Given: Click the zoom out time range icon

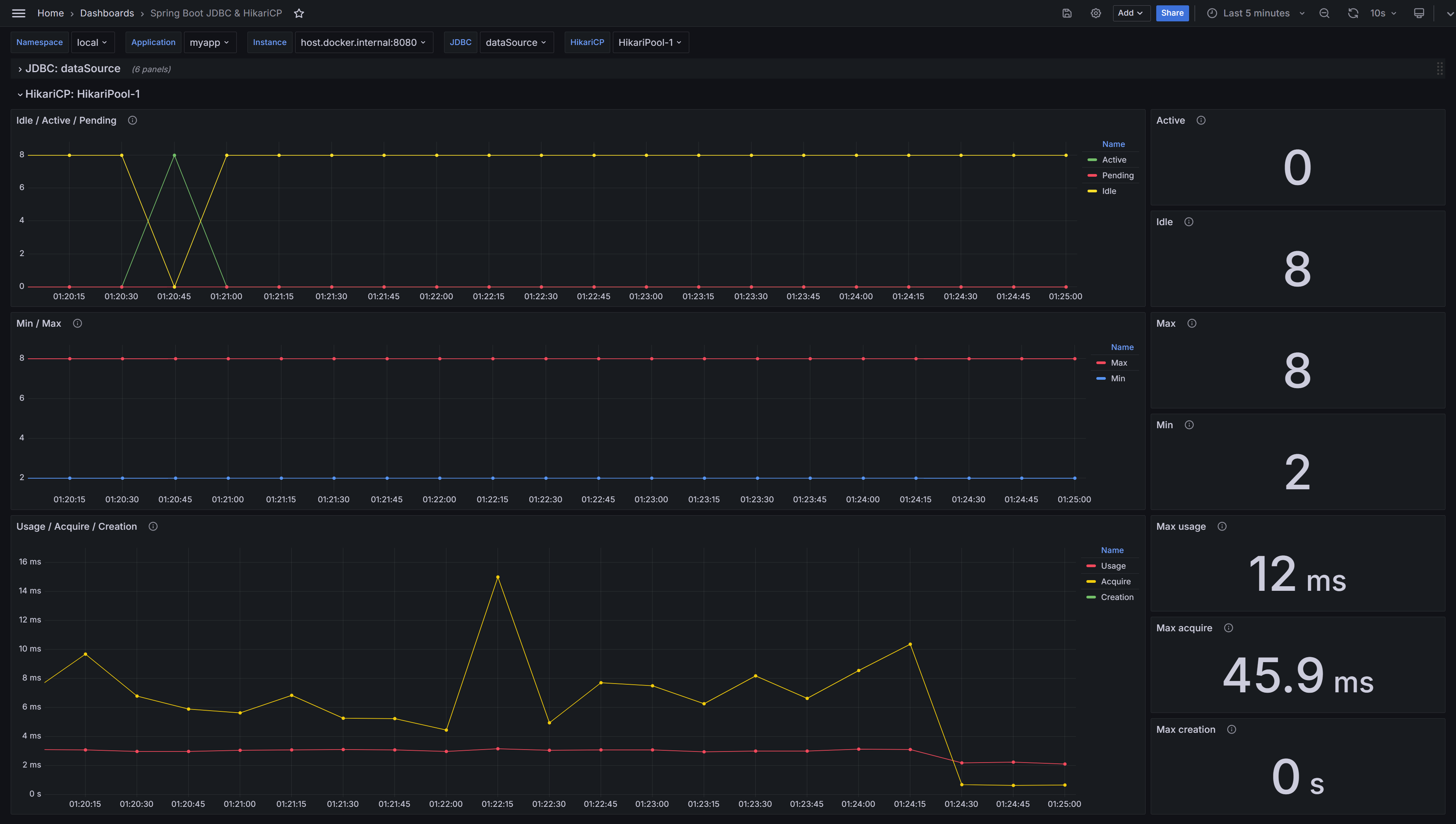Looking at the screenshot, I should (1324, 13).
